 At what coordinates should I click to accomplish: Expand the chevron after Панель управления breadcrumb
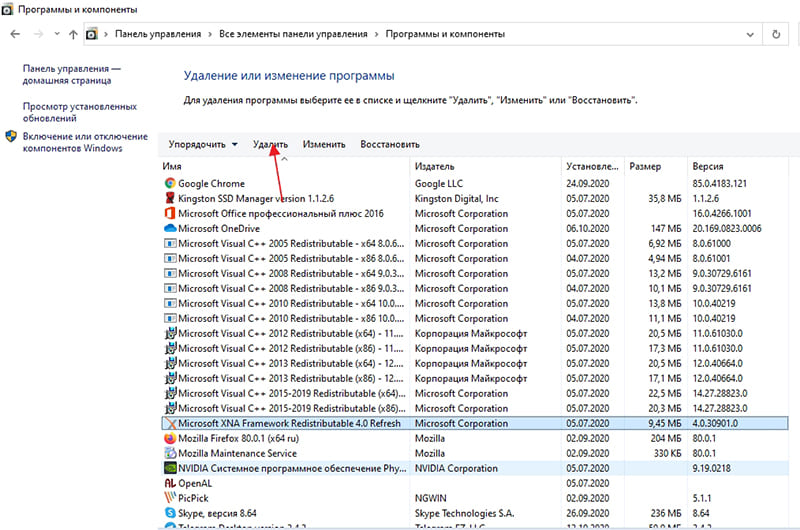[210, 34]
